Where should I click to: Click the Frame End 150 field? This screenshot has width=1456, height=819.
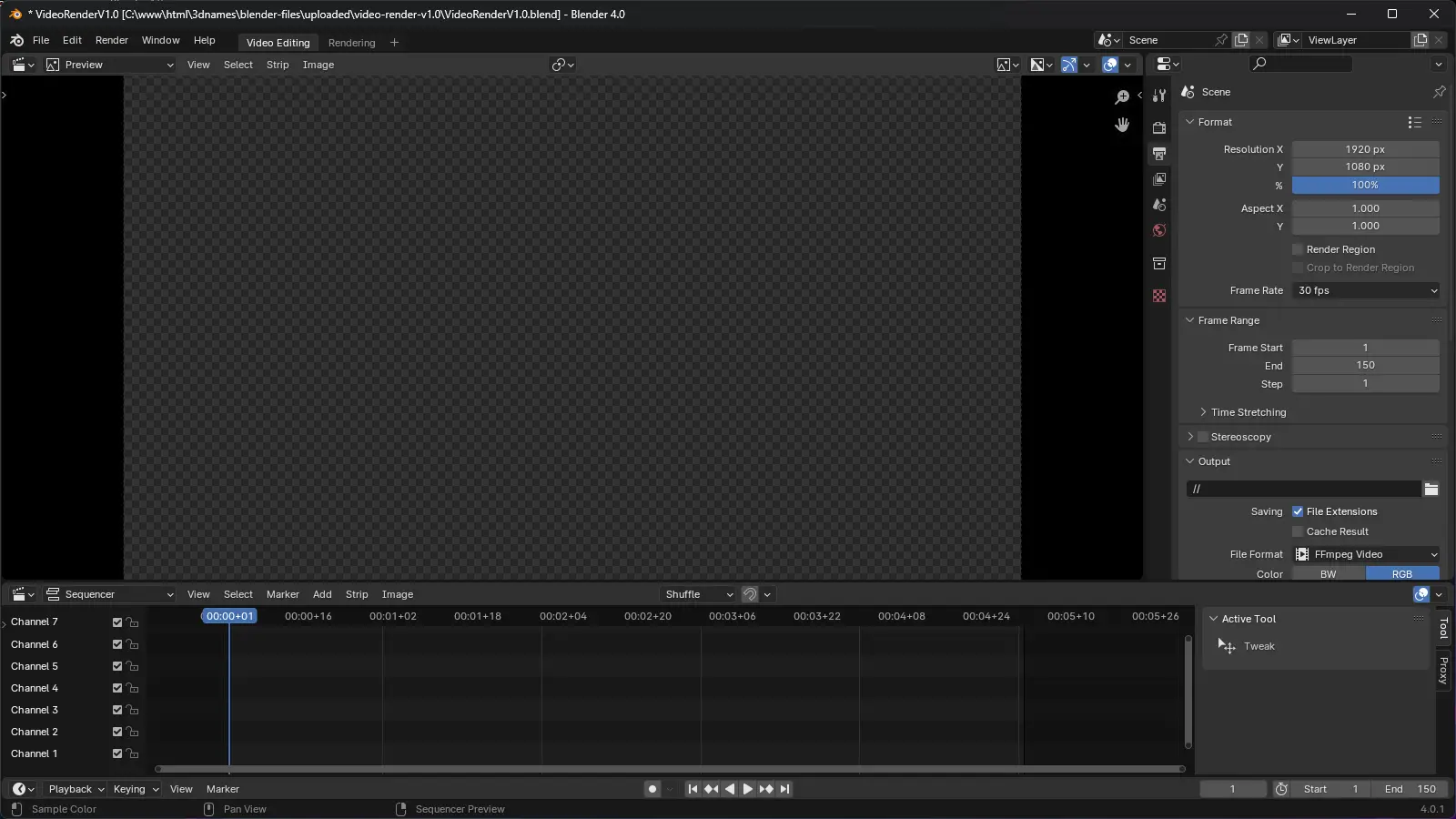pyautogui.click(x=1366, y=366)
